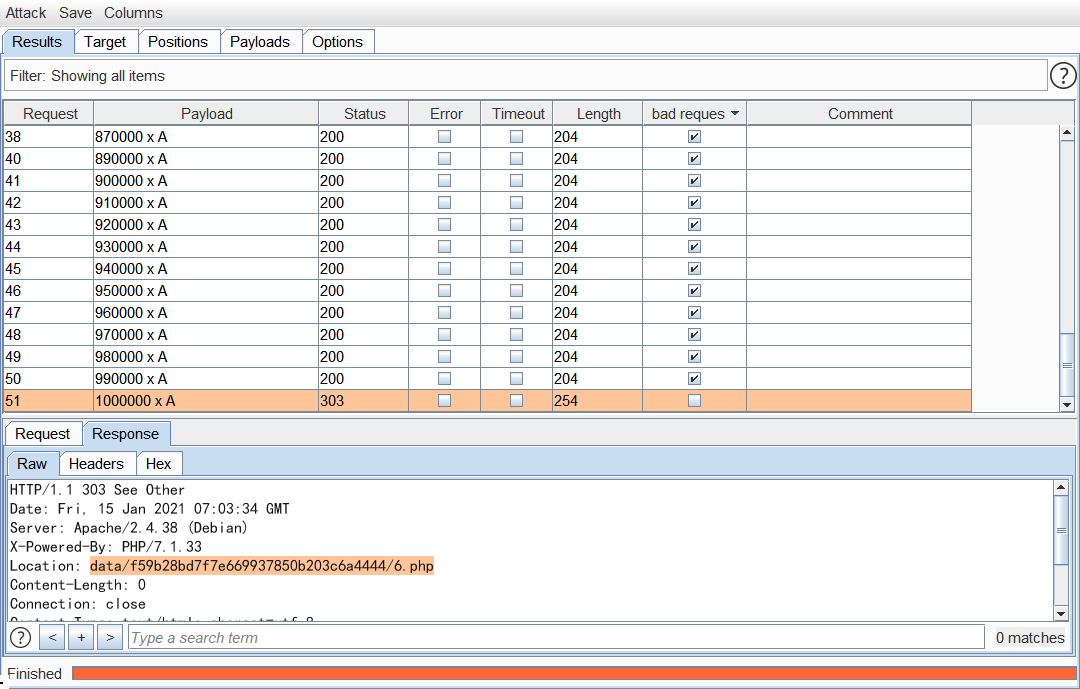Focus the search term input field
This screenshot has width=1080, height=689.
(x=557, y=638)
